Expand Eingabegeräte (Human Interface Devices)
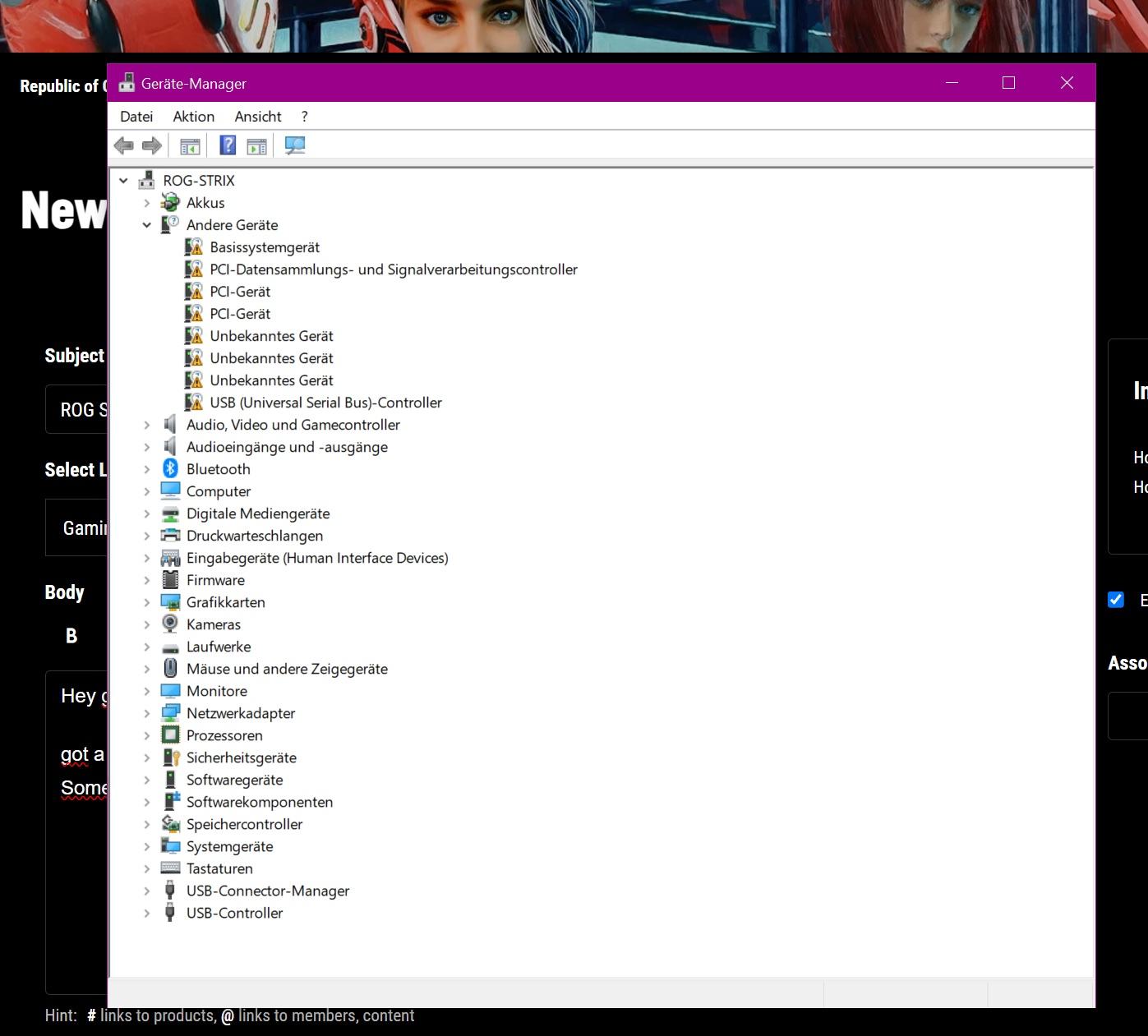 click(147, 557)
